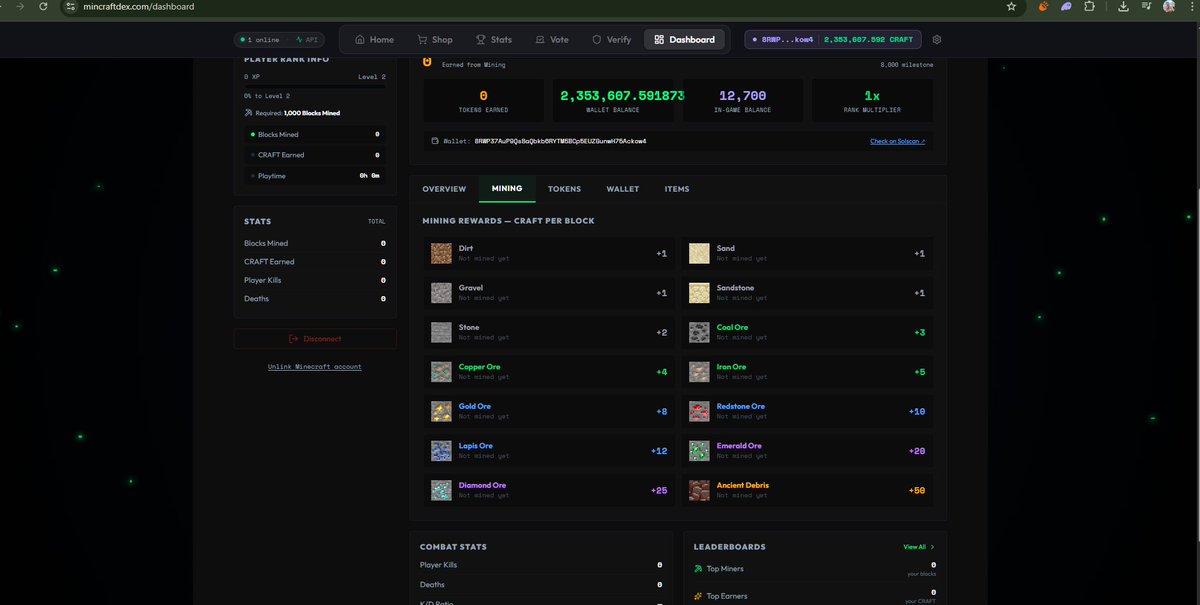Image resolution: width=1200 pixels, height=605 pixels.
Task: Click the 1 online status pill
Action: (x=261, y=40)
